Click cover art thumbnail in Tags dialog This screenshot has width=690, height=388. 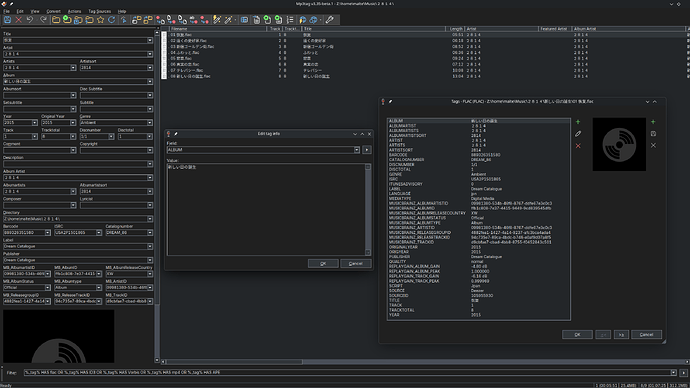coord(619,144)
